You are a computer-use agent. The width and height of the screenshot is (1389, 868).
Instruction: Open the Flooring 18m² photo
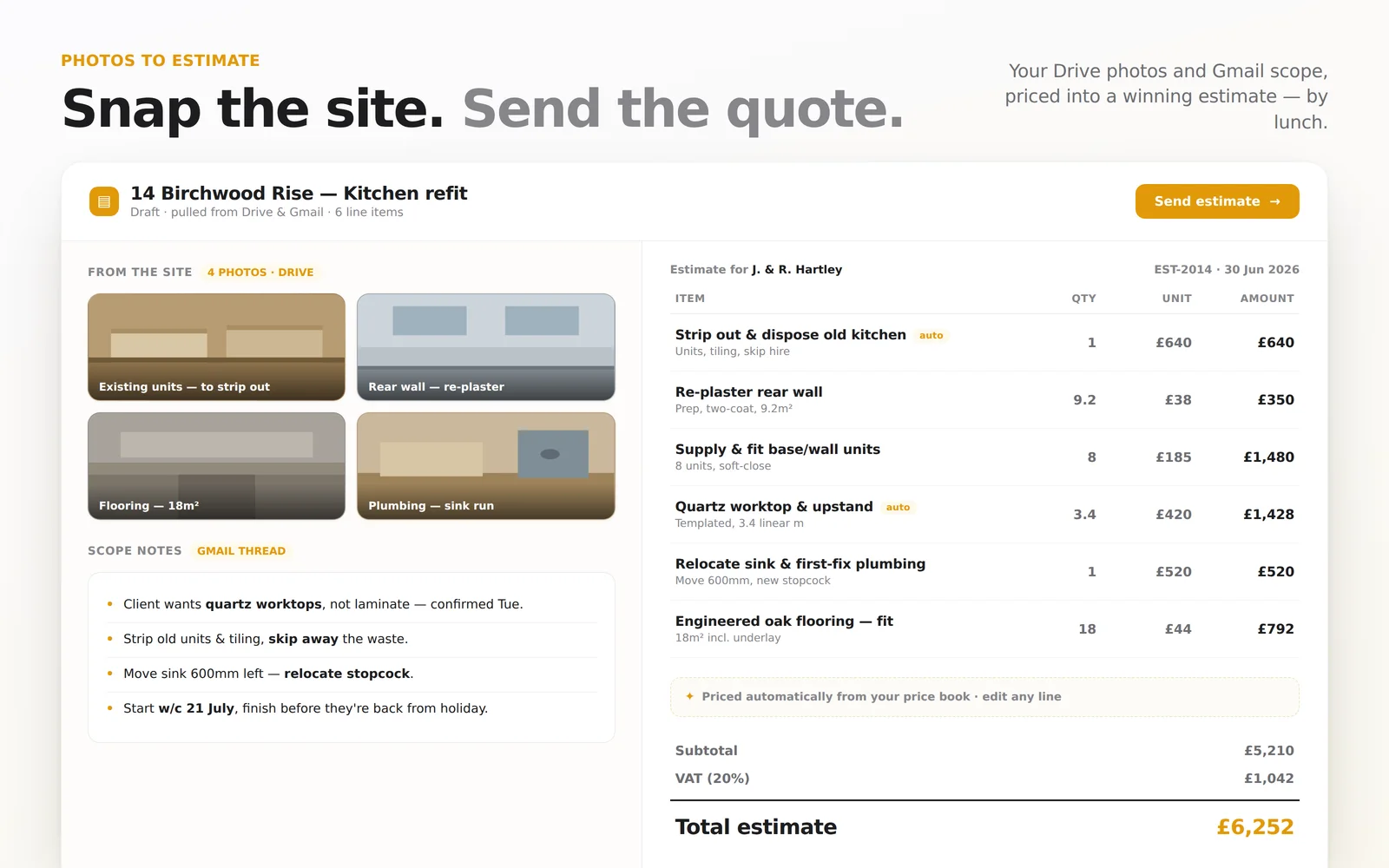[x=216, y=466]
